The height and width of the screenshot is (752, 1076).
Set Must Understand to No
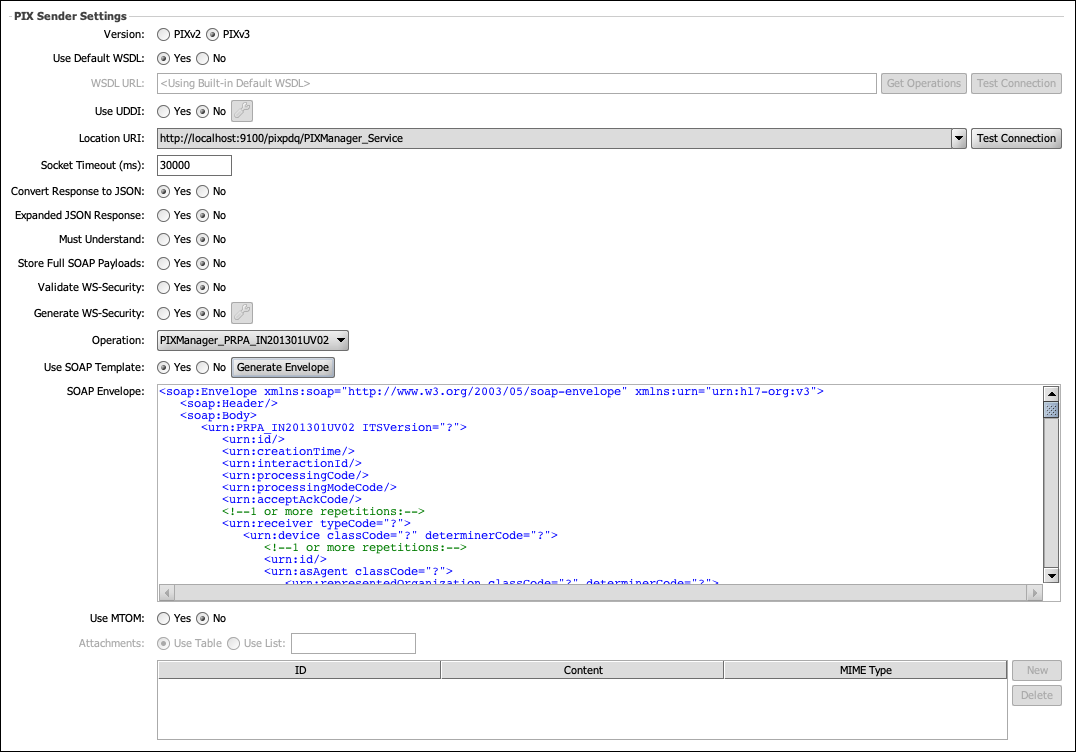click(202, 239)
